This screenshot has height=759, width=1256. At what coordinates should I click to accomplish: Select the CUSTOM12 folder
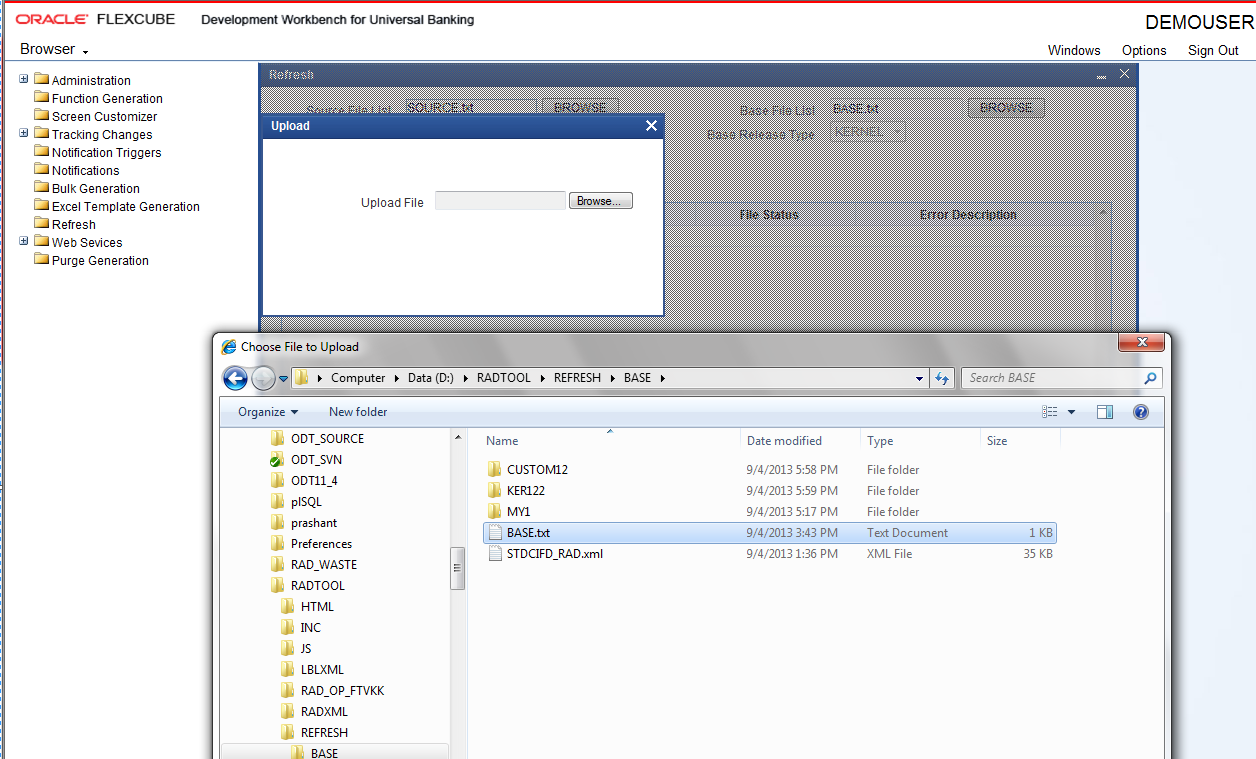pyautogui.click(x=537, y=469)
